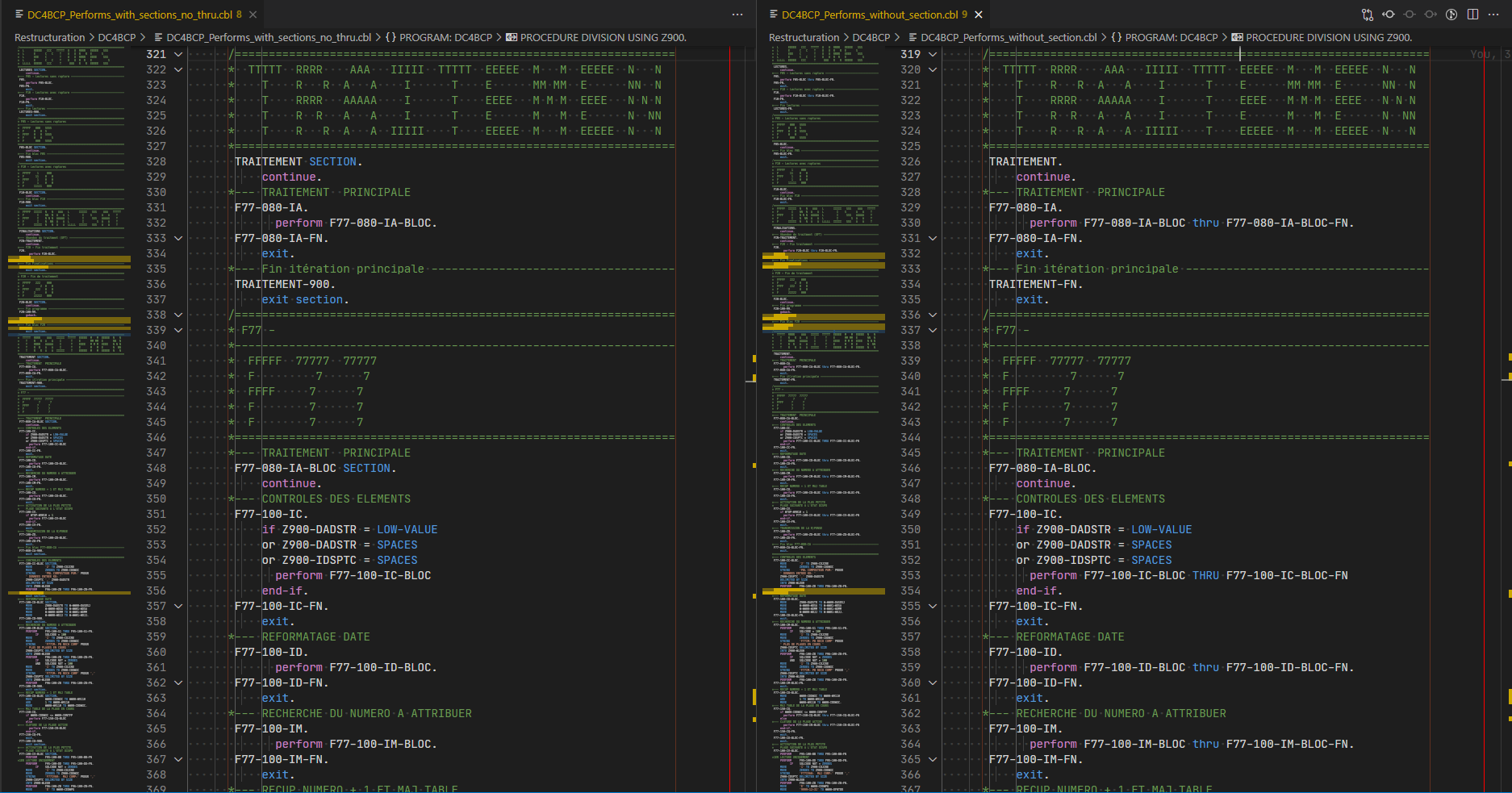1512x793 pixels.
Task: Click line number 328 in left editor gutter
Action: [x=157, y=161]
